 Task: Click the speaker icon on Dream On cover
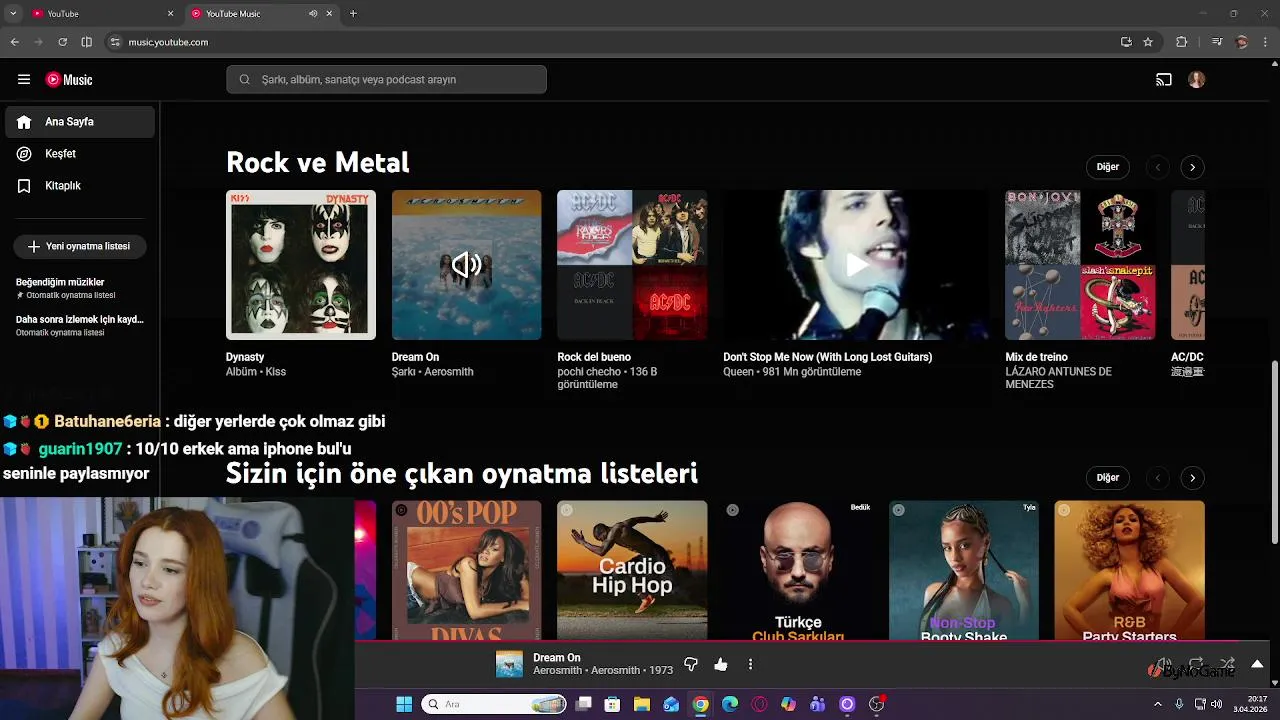click(466, 265)
